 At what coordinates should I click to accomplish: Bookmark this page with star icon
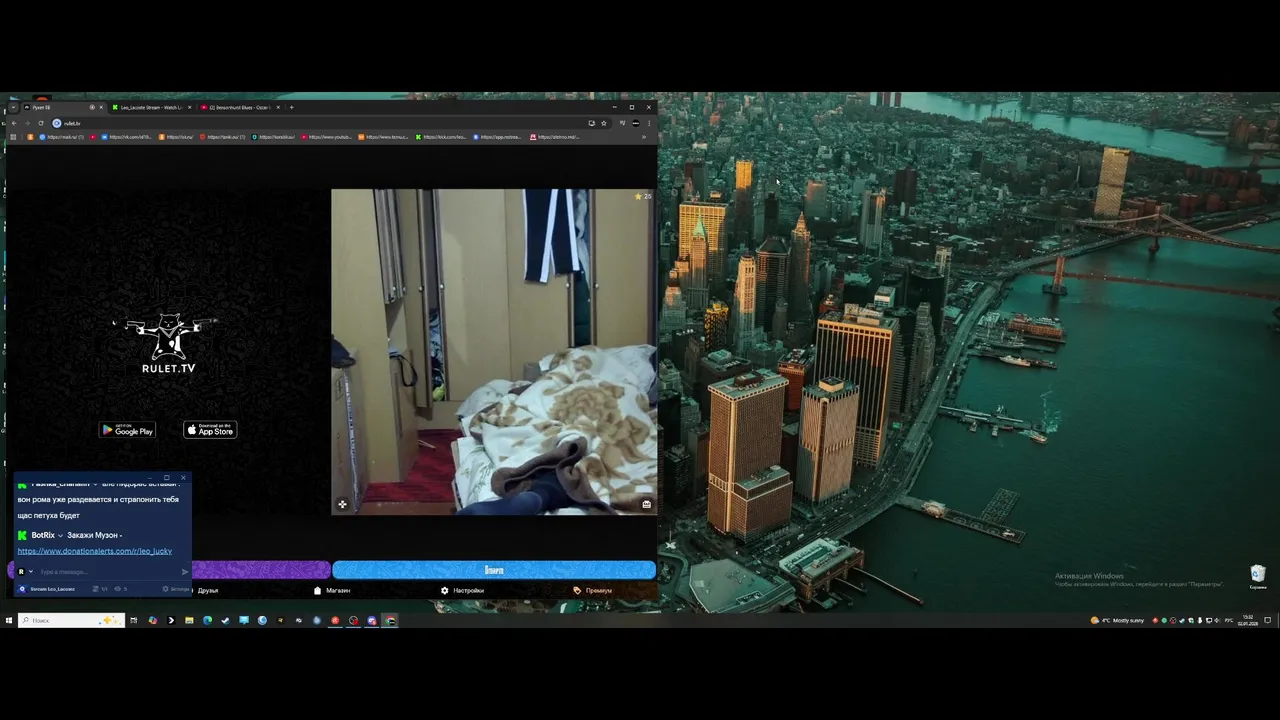[604, 123]
